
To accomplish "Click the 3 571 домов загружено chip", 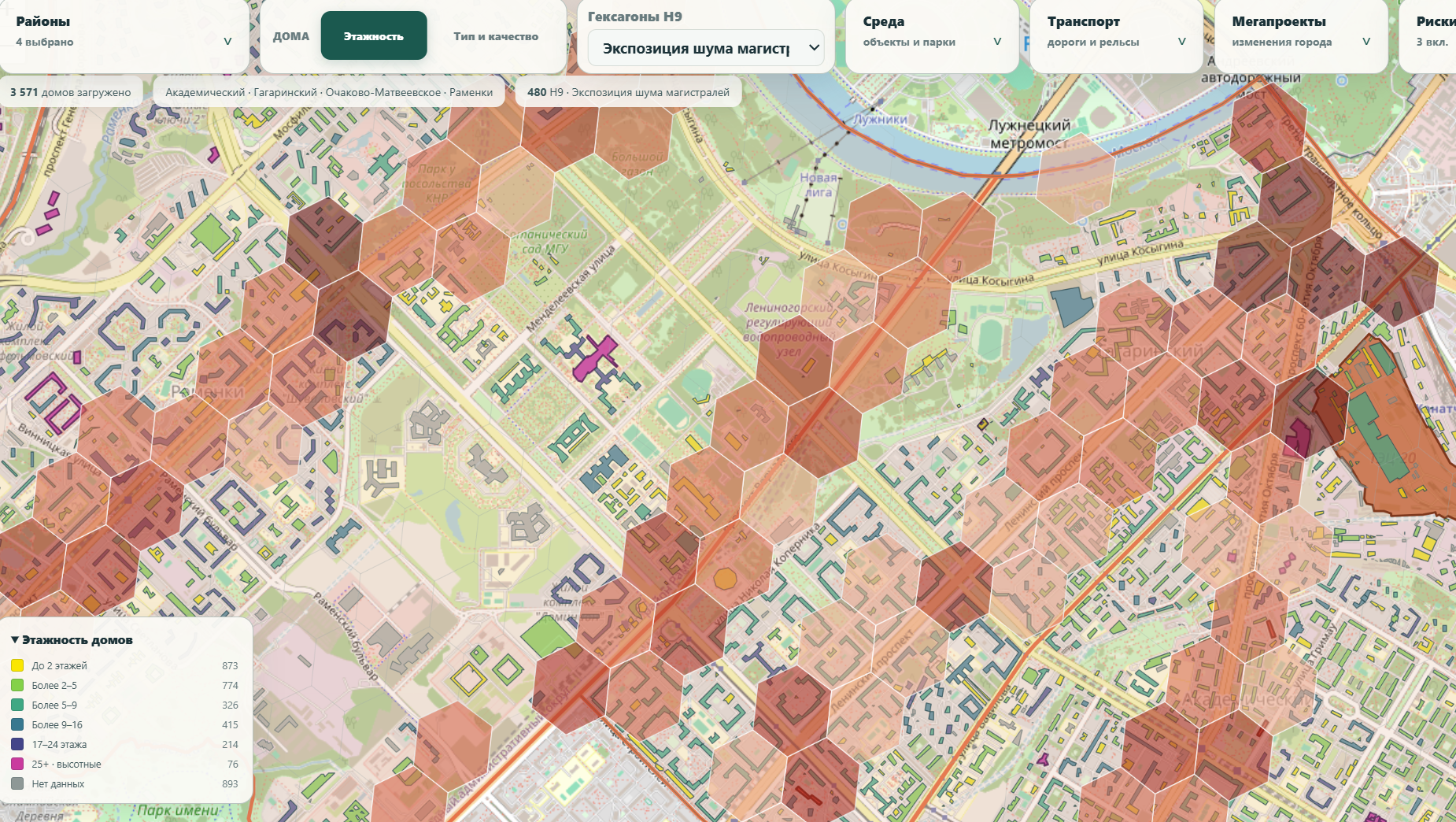I will (x=71, y=92).
